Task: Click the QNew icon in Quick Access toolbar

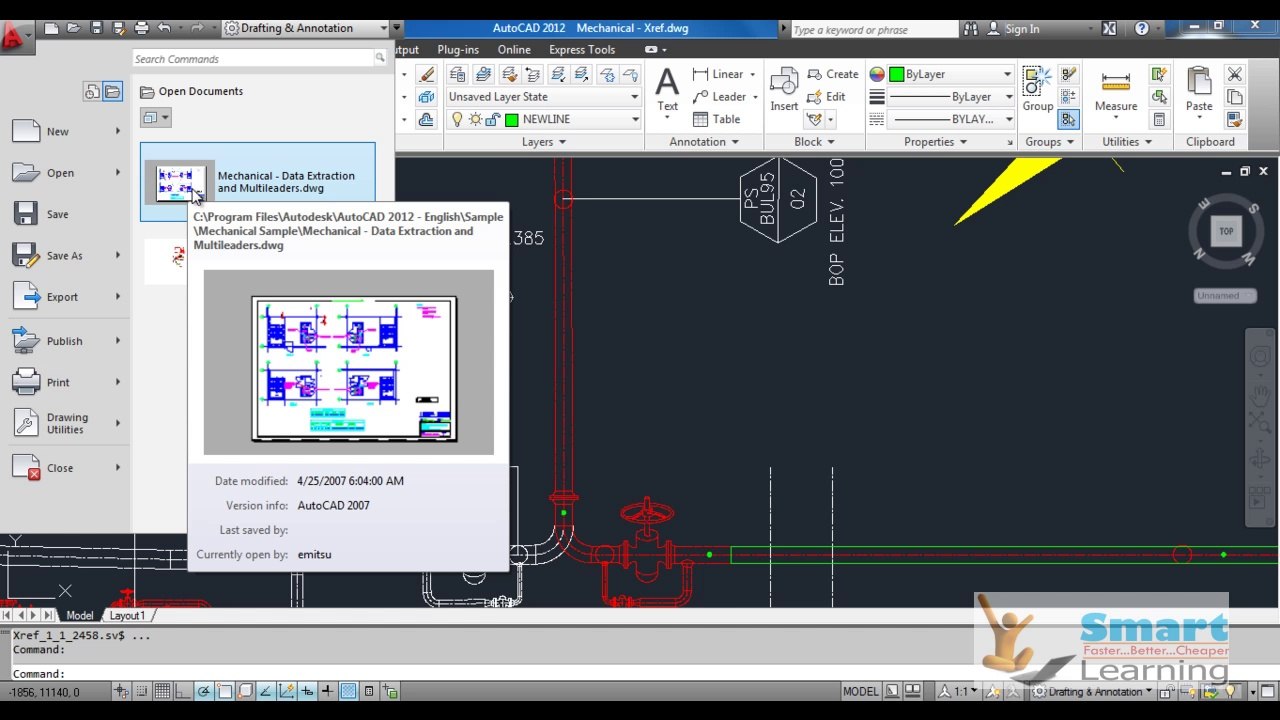Action: point(52,28)
